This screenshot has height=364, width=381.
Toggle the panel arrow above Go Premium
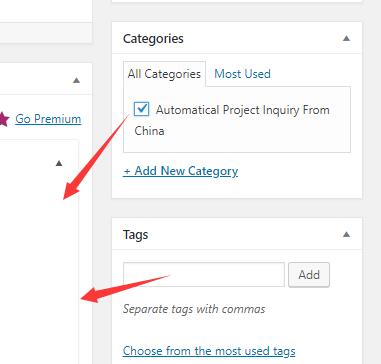(76, 80)
